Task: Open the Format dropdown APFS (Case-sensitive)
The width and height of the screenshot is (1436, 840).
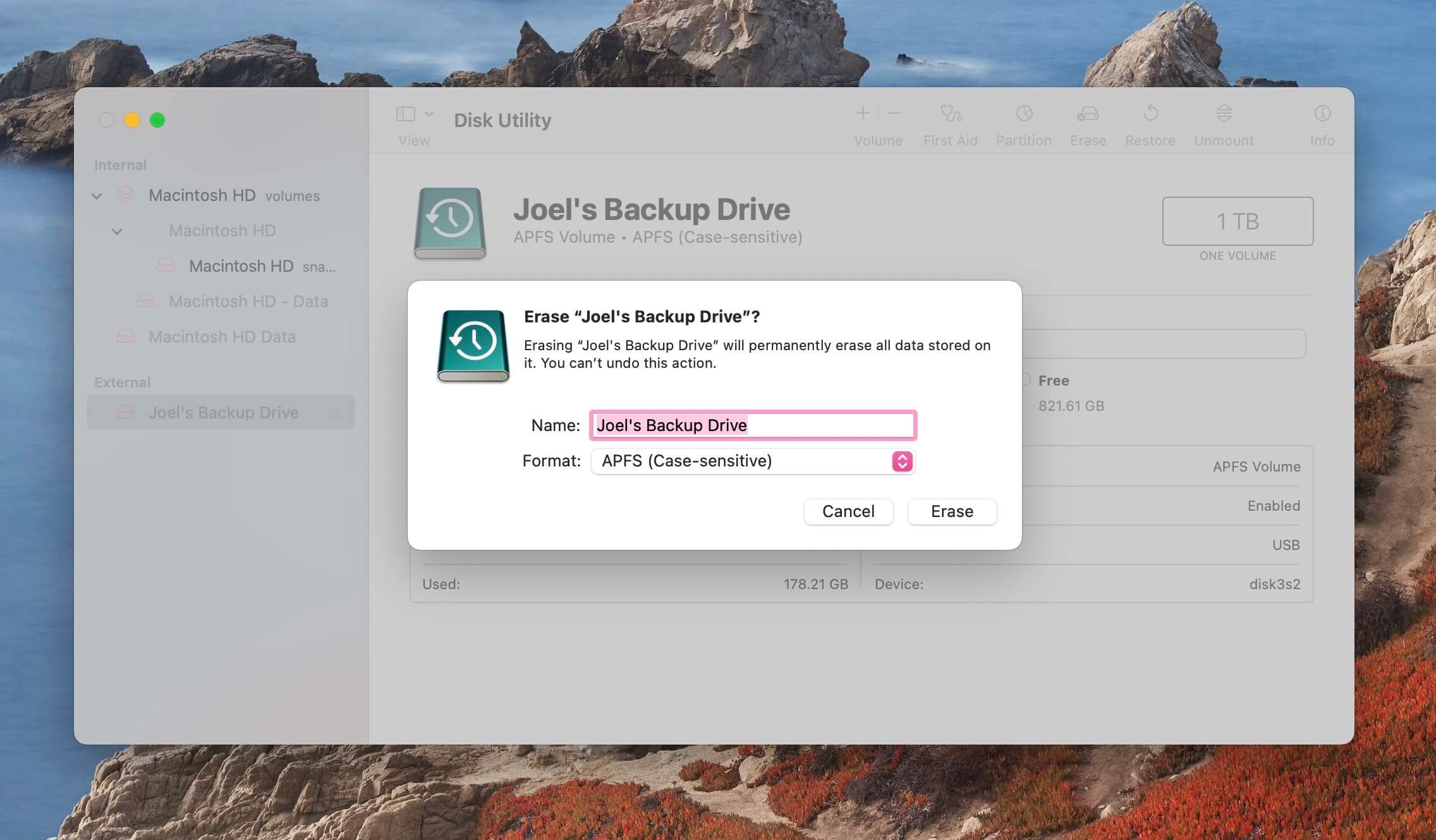Action: [x=753, y=461]
